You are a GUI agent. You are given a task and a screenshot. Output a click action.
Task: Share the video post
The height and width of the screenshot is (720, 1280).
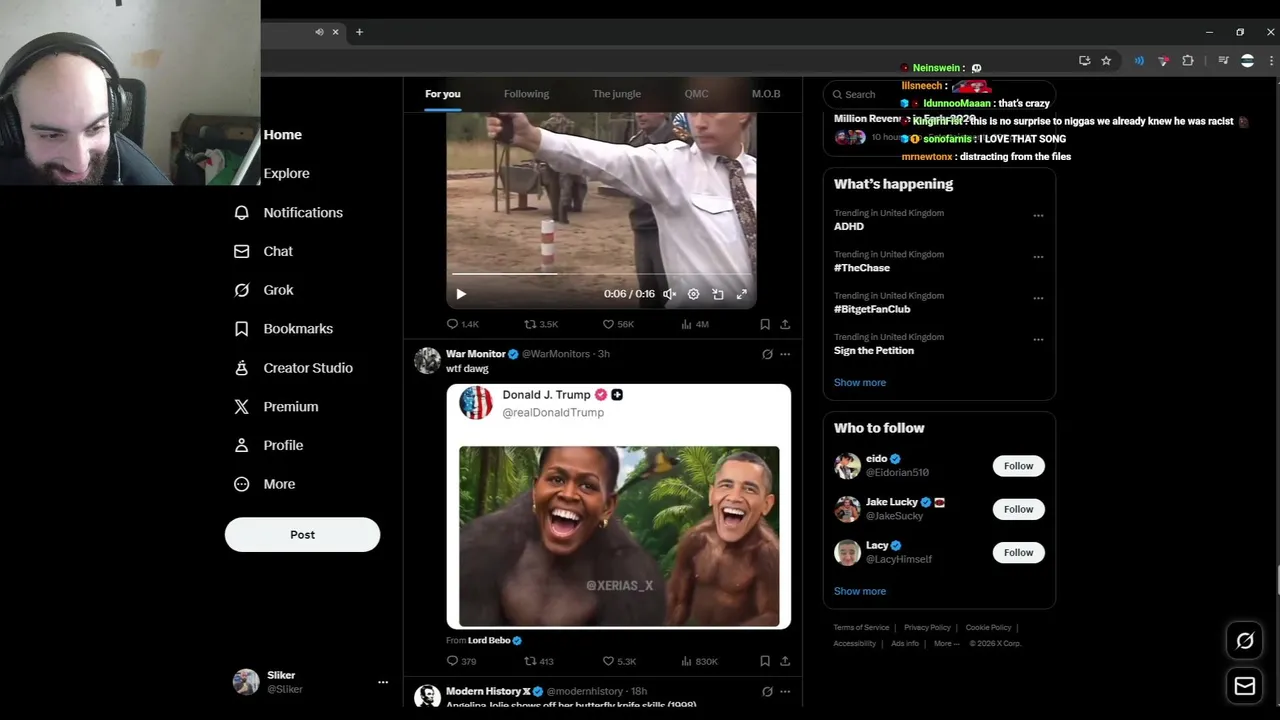coord(785,324)
